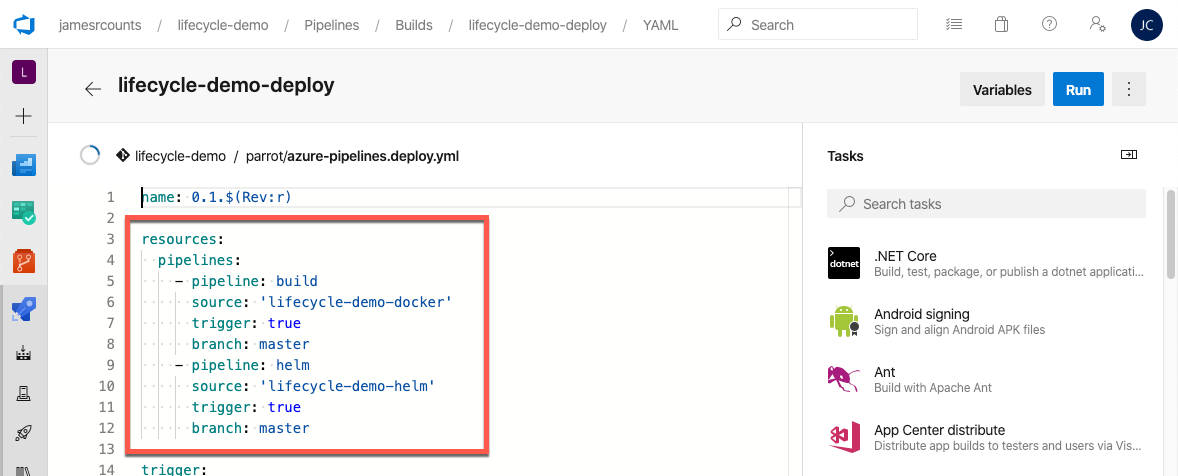1178x476 pixels.
Task: Select the .NET Core task
Action: point(988,263)
